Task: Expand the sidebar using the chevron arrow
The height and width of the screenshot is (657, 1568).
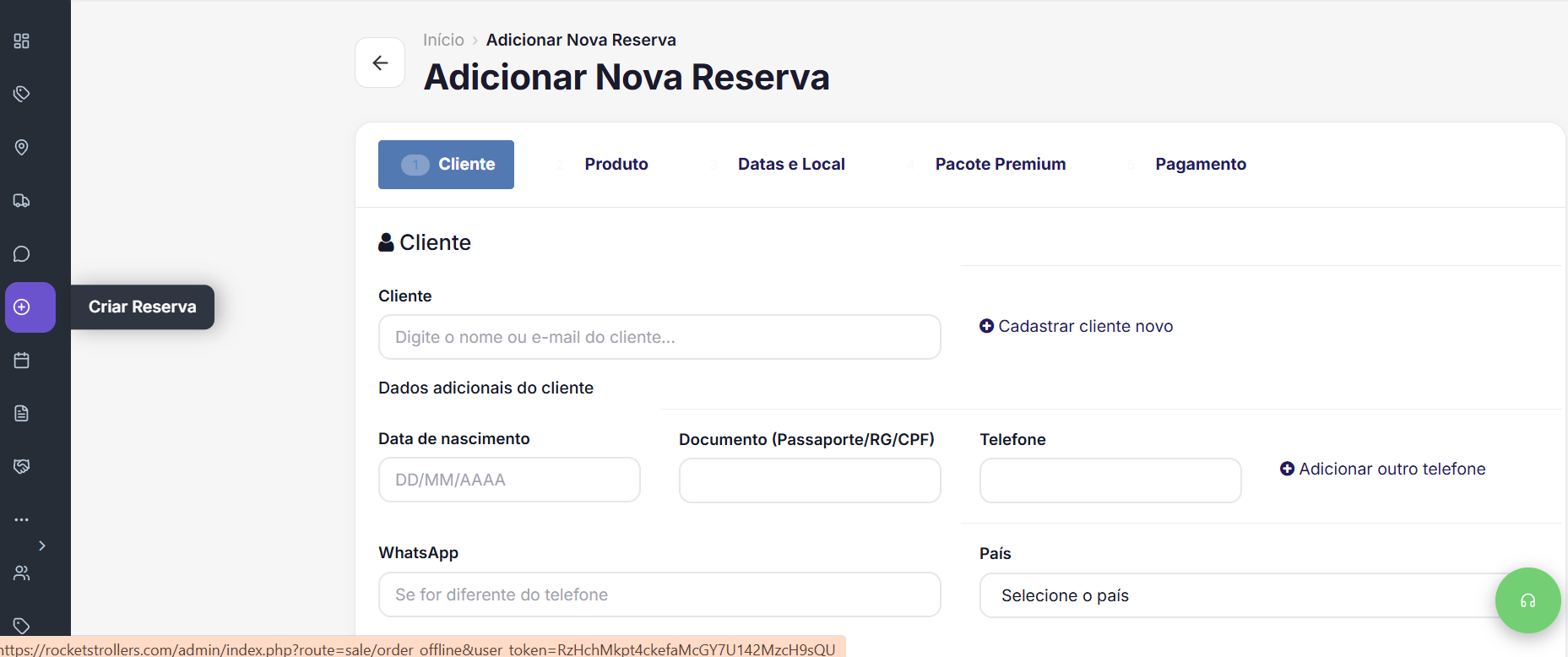Action: 42,546
